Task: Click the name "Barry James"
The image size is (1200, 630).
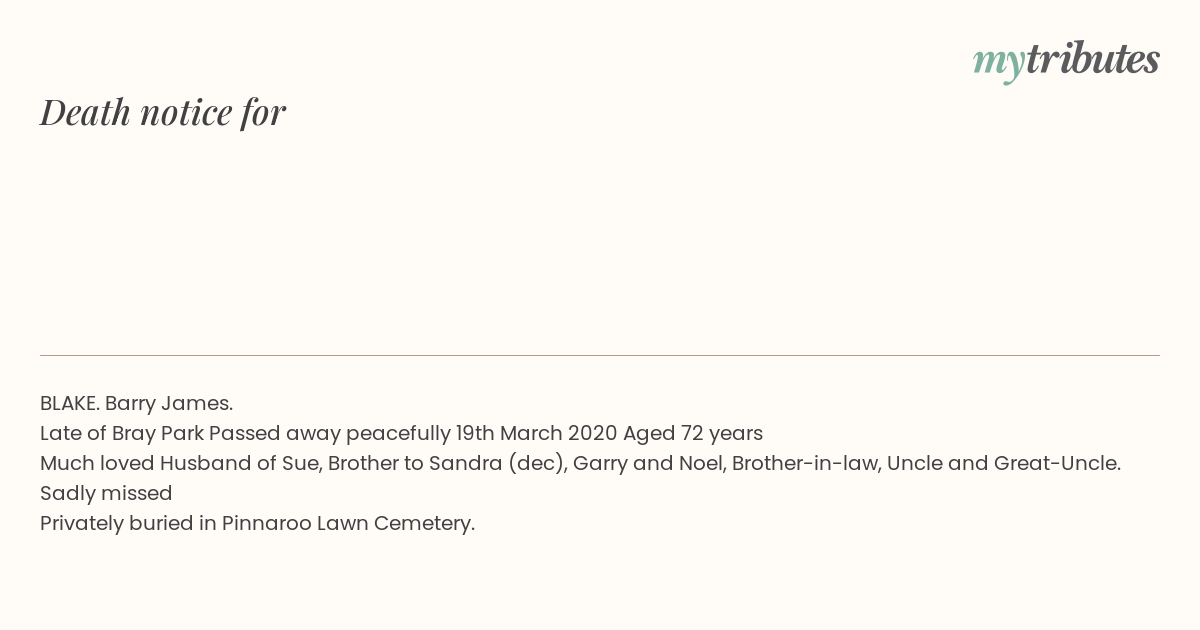Action: 168,403
